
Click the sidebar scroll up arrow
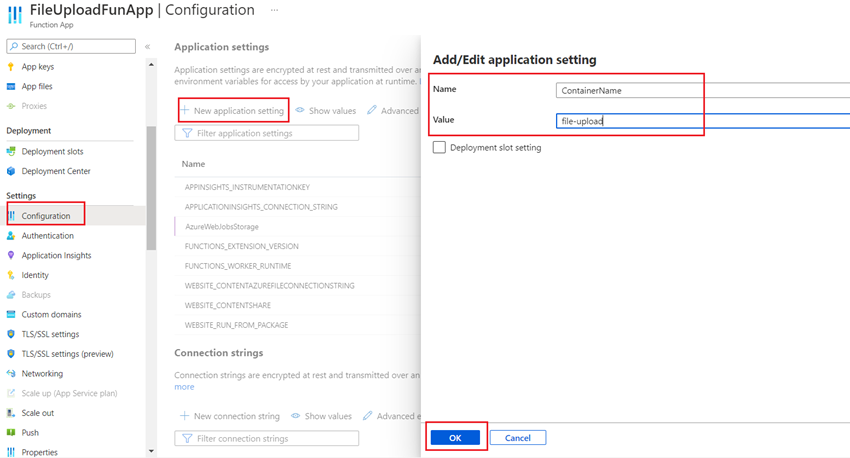point(151,65)
